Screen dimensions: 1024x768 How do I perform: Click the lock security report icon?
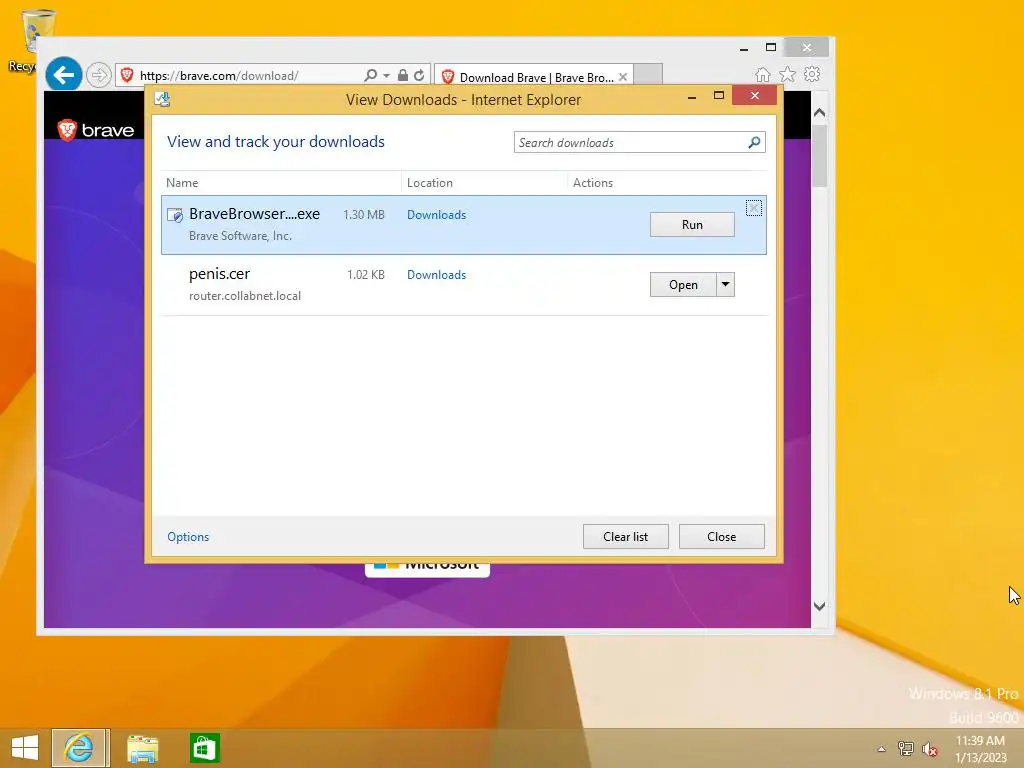tap(403, 75)
